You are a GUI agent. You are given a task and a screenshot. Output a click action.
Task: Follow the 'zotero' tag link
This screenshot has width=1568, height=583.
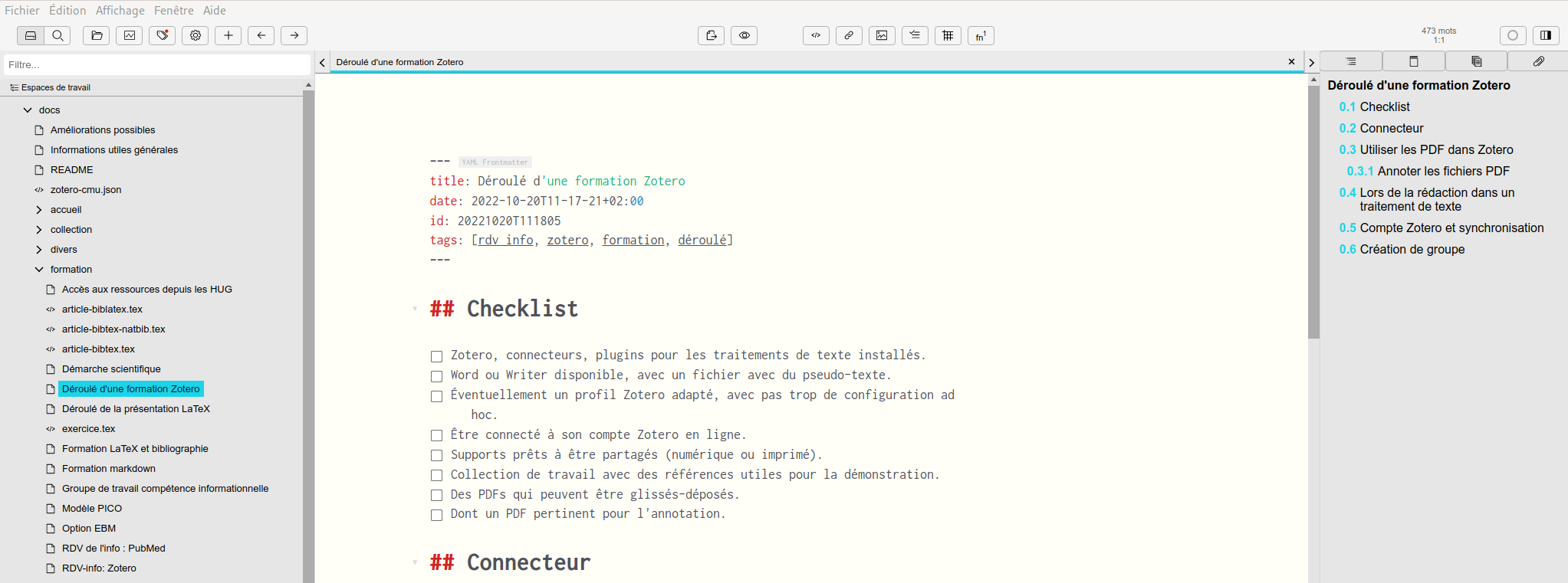(567, 240)
